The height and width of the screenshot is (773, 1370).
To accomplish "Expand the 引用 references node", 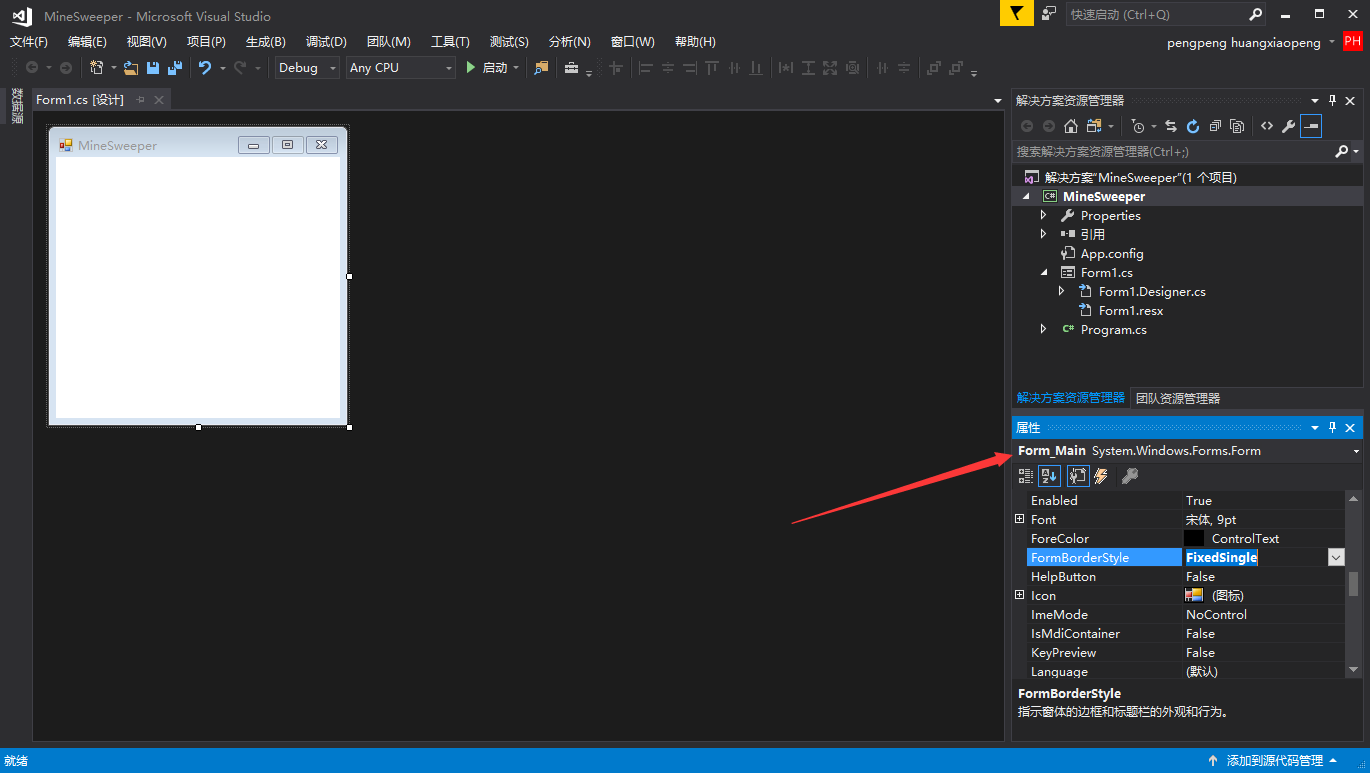I will coord(1043,234).
